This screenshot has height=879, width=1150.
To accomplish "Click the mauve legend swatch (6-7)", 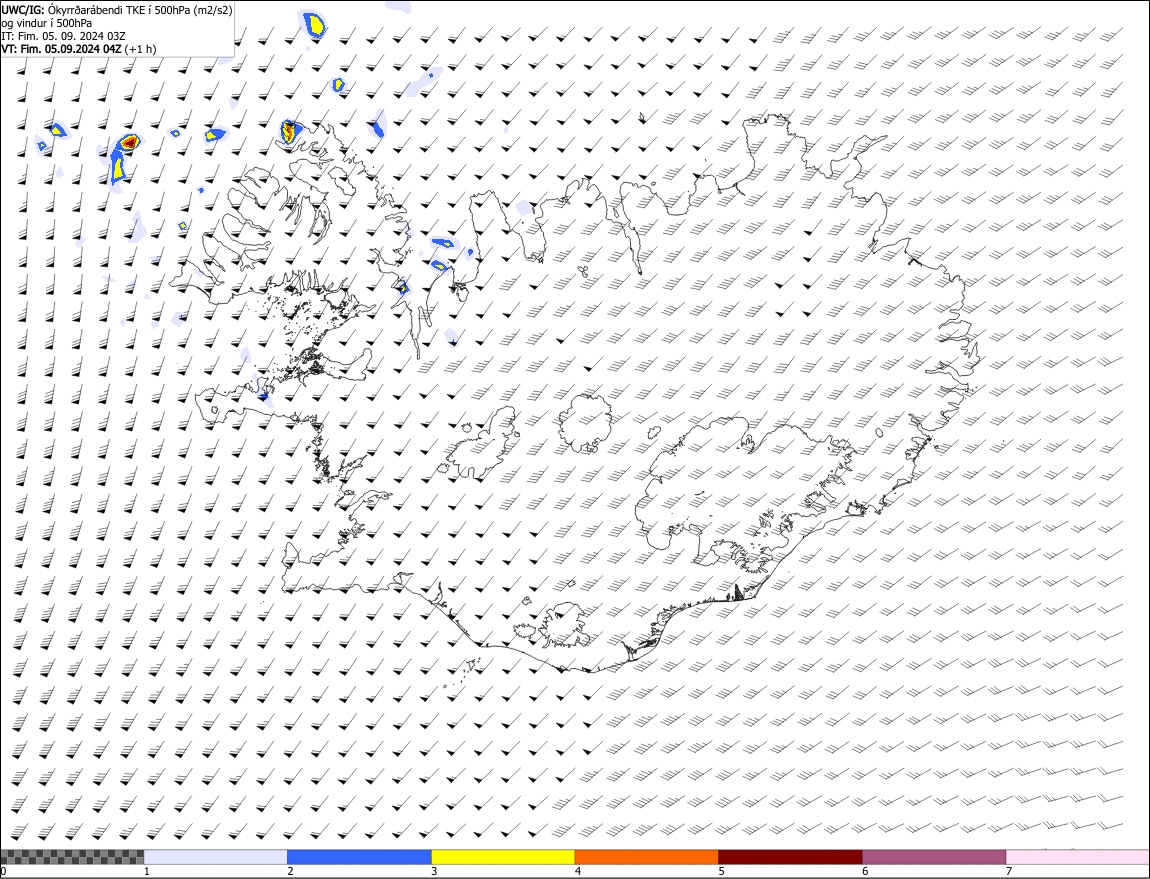I will [934, 857].
